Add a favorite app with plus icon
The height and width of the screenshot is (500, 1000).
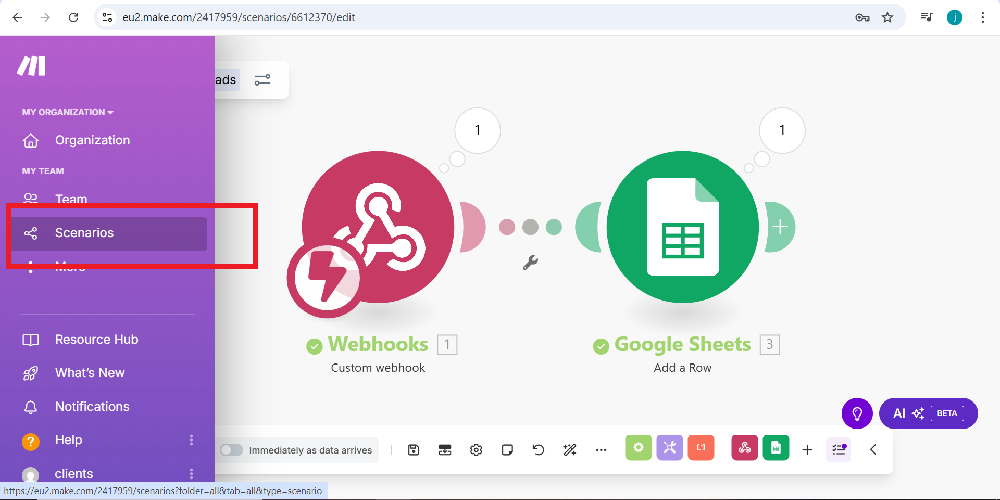pyautogui.click(x=807, y=450)
